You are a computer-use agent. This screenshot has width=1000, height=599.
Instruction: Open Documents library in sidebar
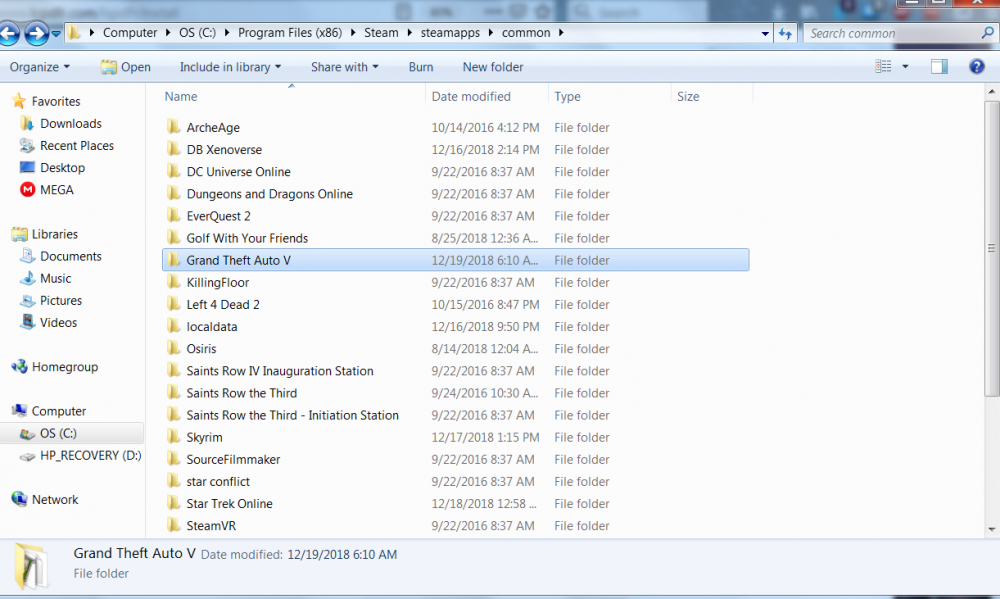71,256
